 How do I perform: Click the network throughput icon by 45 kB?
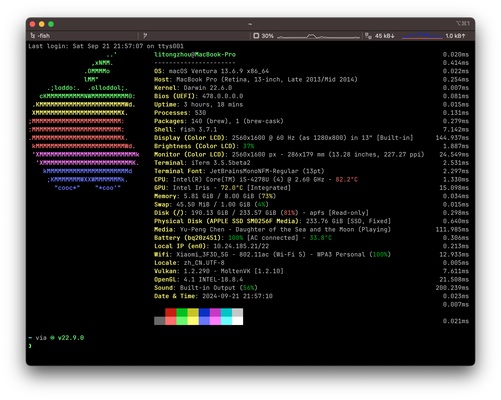(368, 36)
